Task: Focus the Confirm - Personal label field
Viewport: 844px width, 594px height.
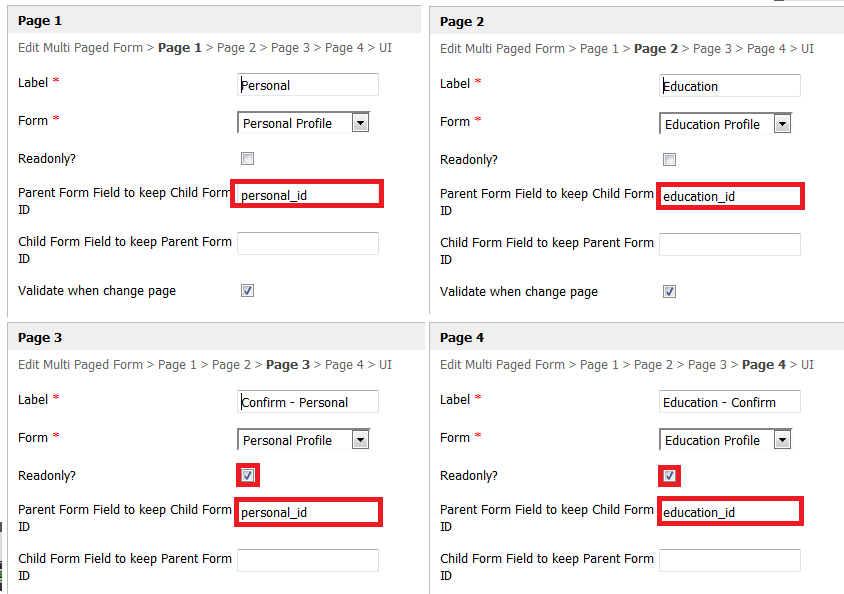Action: pos(308,402)
